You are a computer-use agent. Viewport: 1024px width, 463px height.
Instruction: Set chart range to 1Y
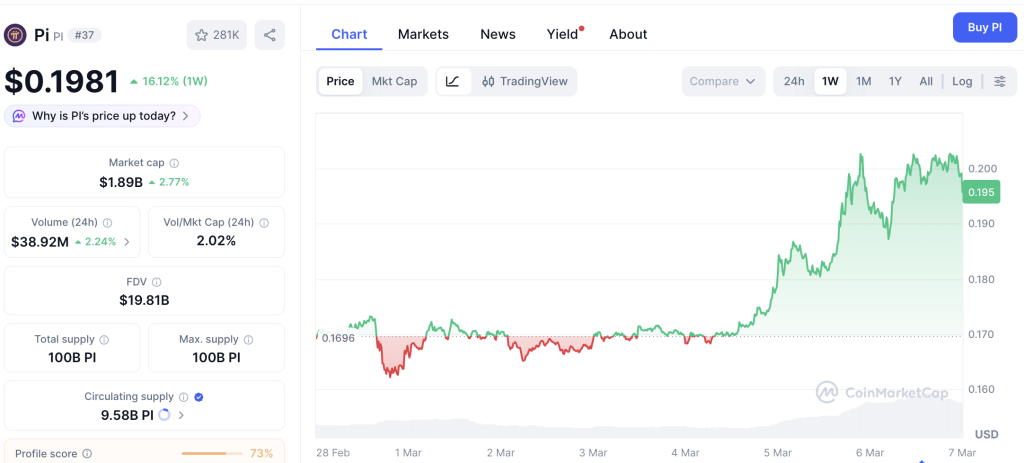[895, 82]
